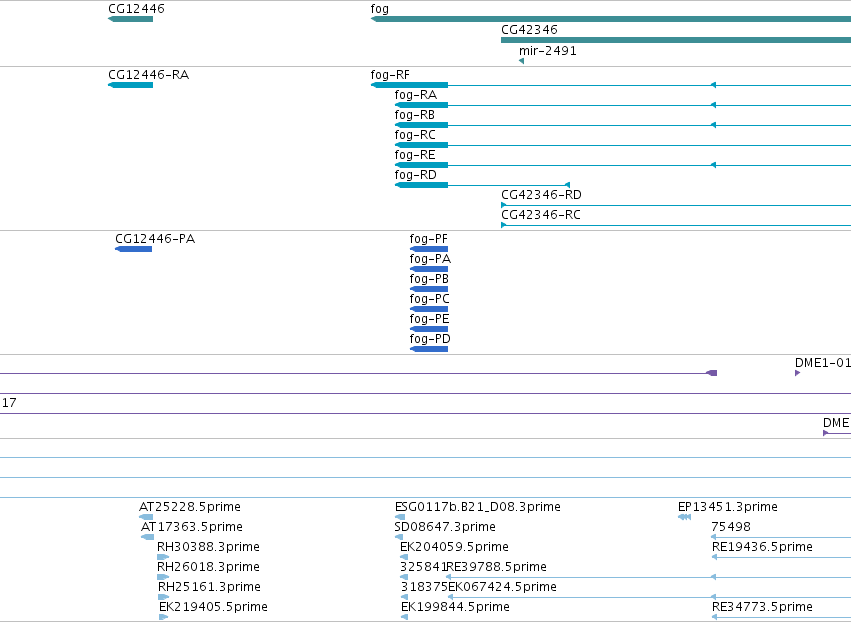Click the RE34773.5prime EST label
This screenshot has height=622, width=851.
coord(762,607)
